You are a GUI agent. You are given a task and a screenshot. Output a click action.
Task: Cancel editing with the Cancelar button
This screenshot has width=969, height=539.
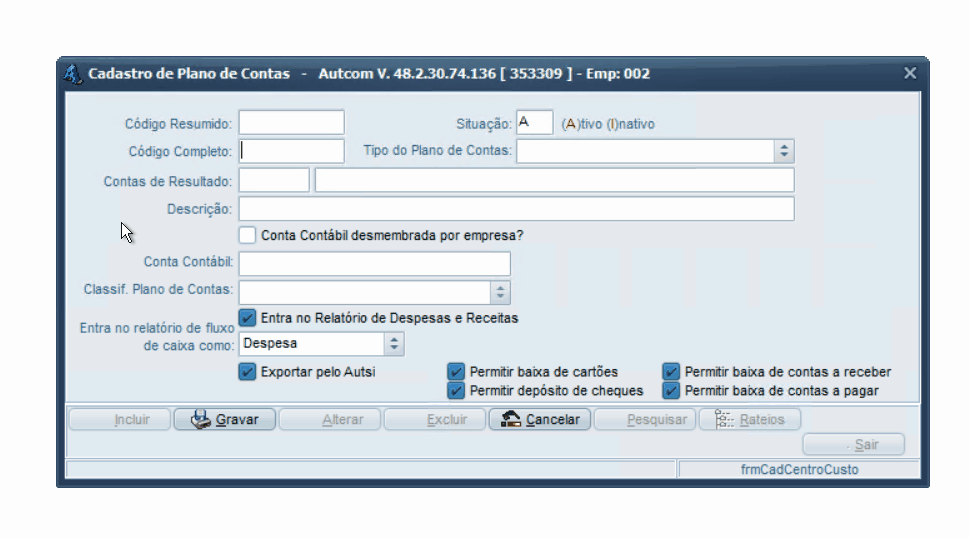(x=540, y=420)
